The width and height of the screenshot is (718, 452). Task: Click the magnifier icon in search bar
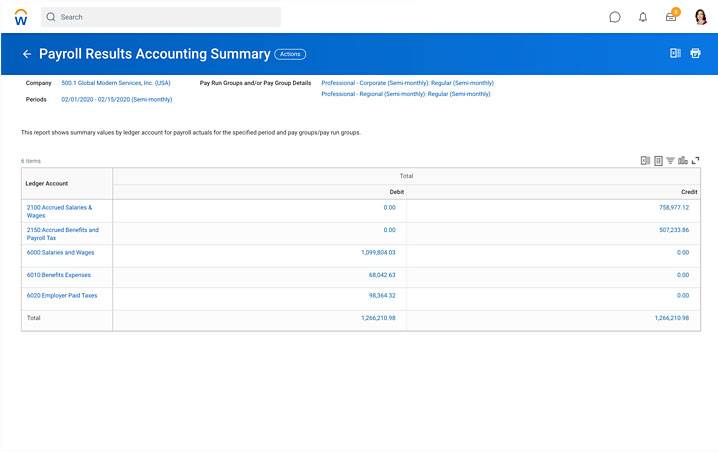[51, 17]
